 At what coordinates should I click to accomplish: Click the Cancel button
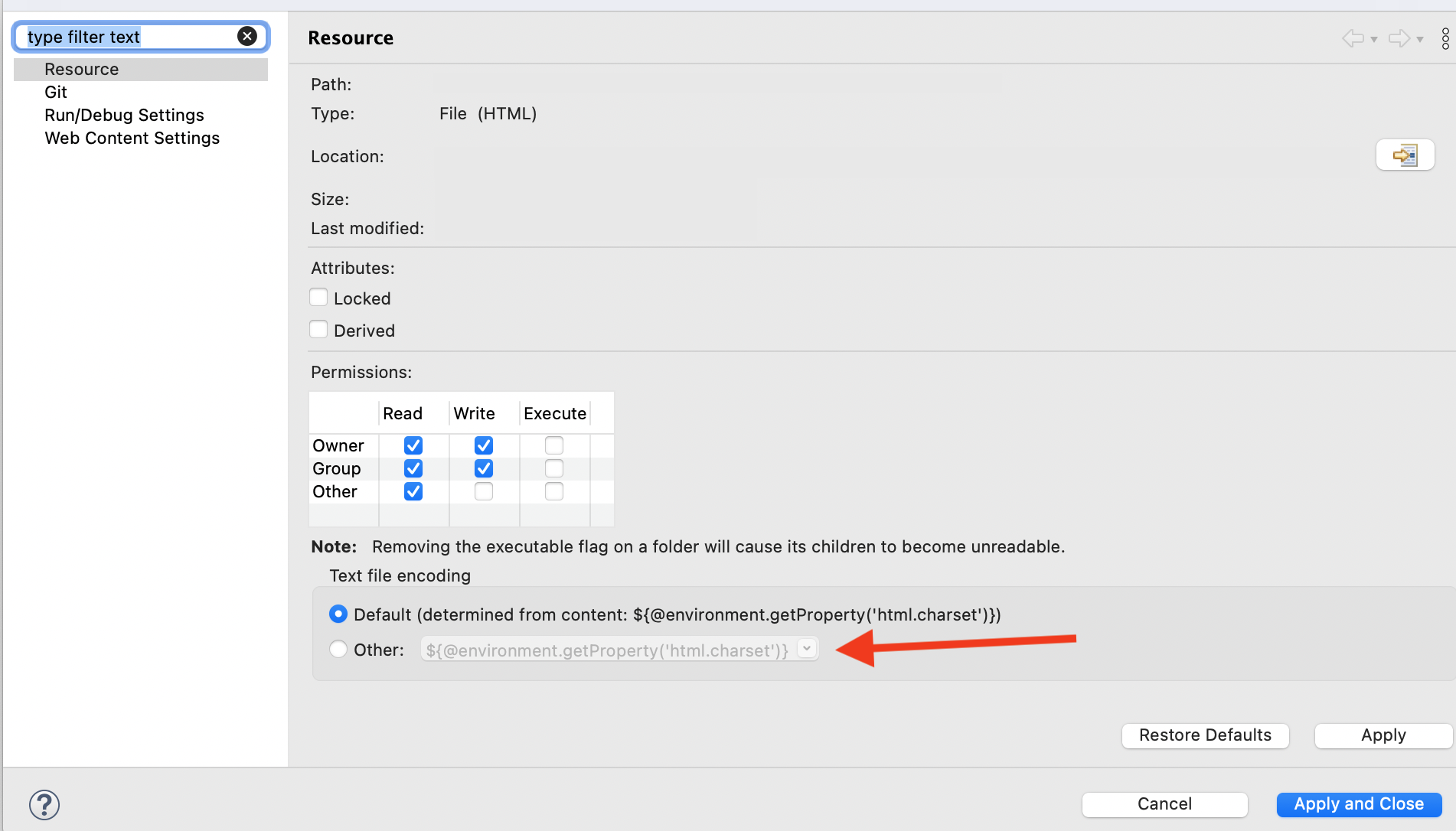click(1164, 804)
